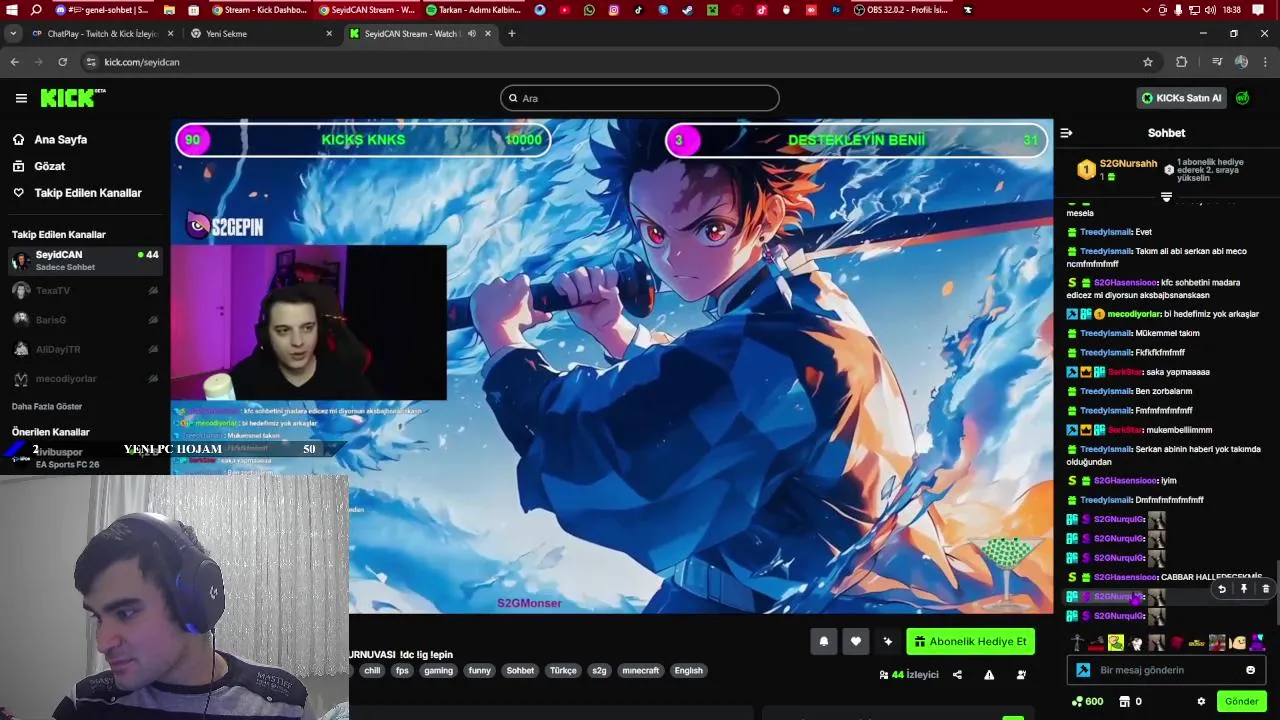Send message with Gönder button
The image size is (1280, 720).
tap(1241, 702)
